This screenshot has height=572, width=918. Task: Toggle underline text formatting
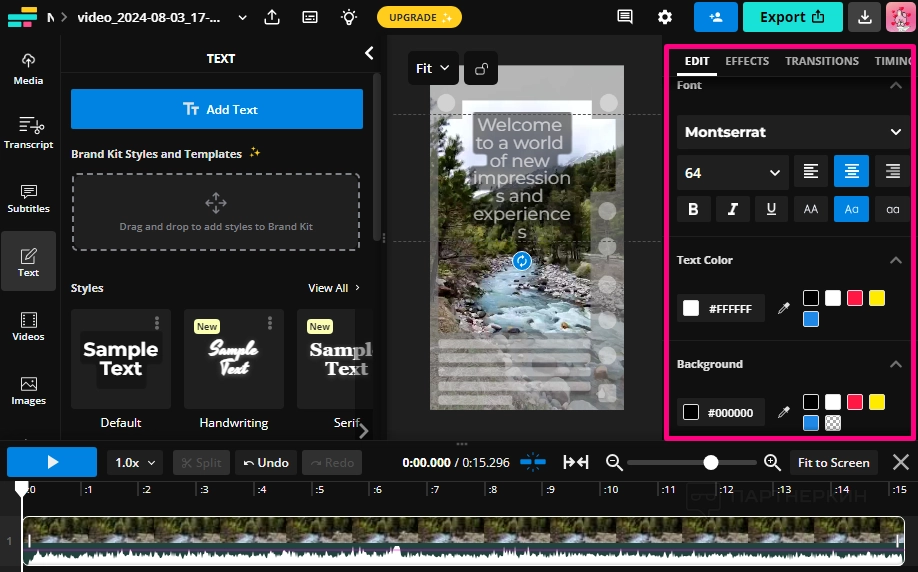coord(771,209)
